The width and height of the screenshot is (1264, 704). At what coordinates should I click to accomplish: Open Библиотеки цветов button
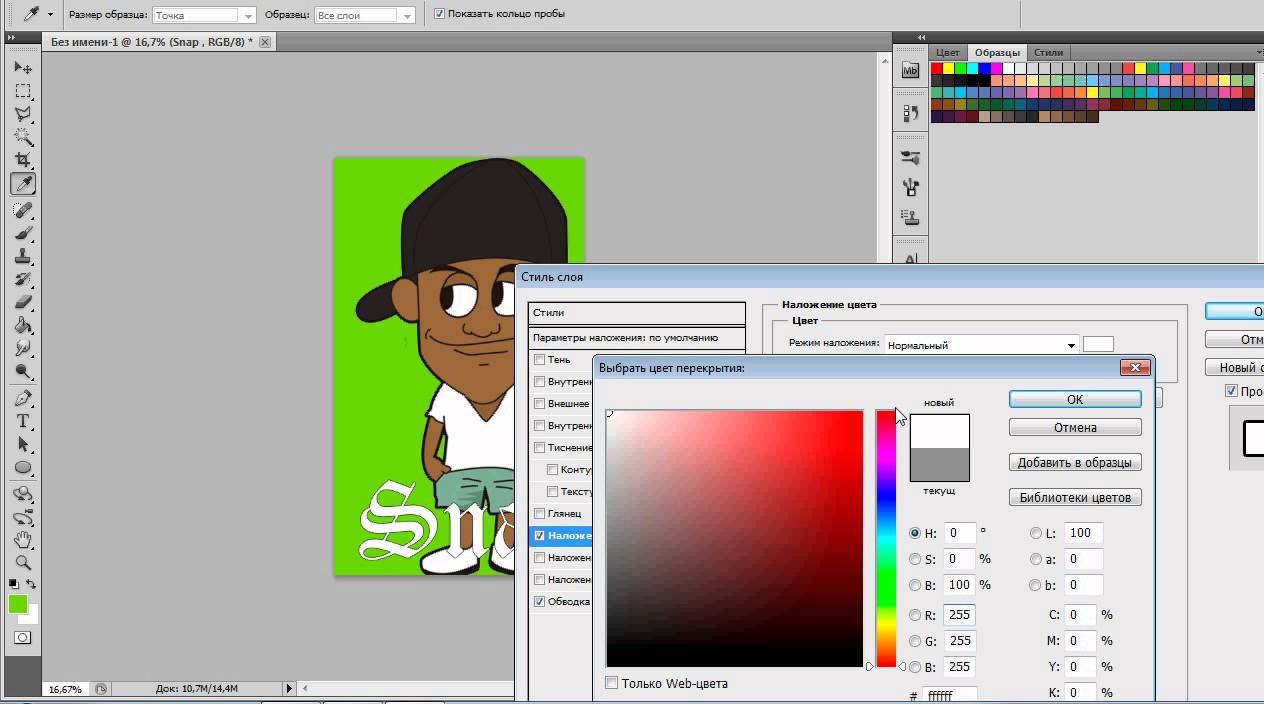click(x=1075, y=497)
